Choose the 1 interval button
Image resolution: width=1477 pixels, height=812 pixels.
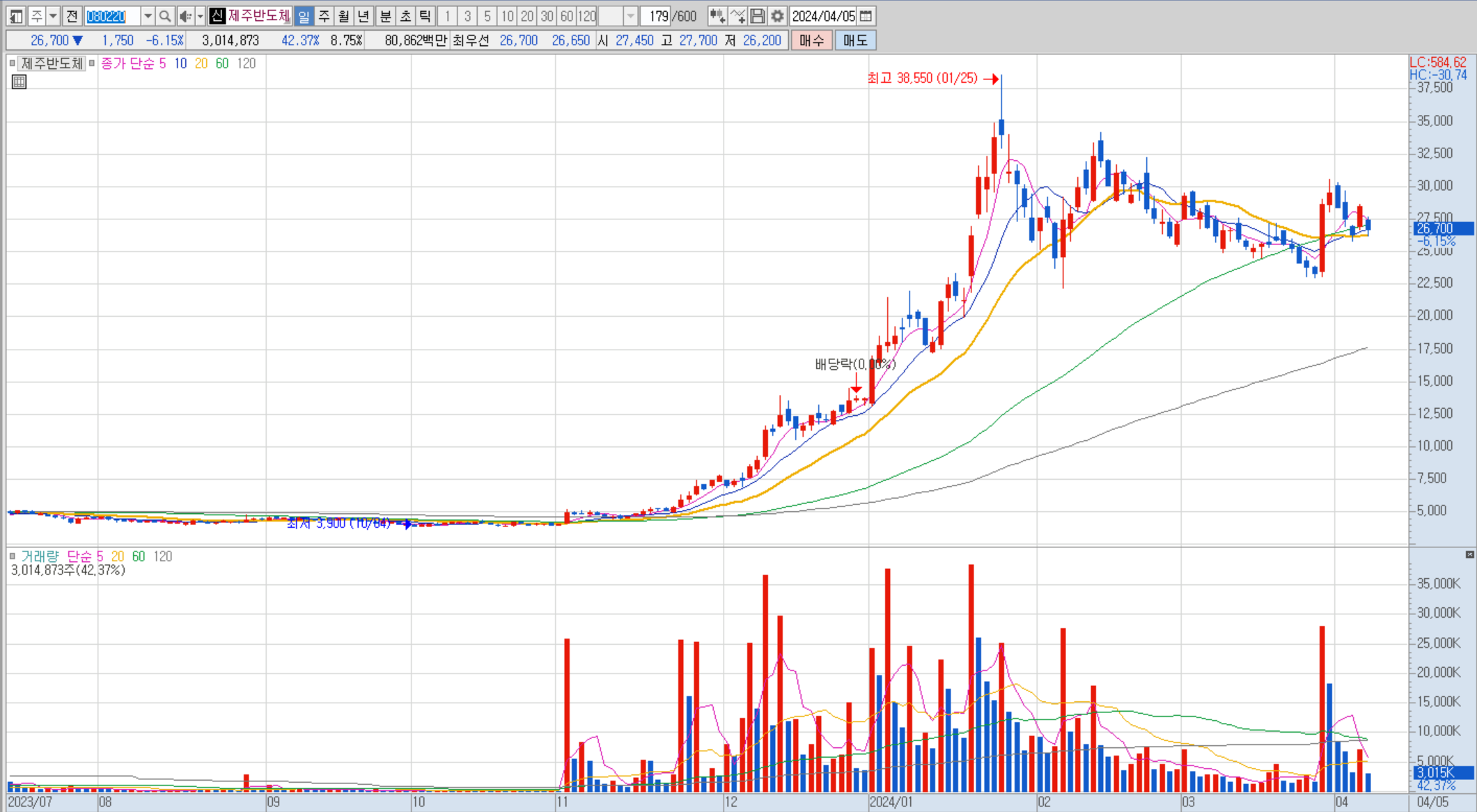(x=448, y=16)
